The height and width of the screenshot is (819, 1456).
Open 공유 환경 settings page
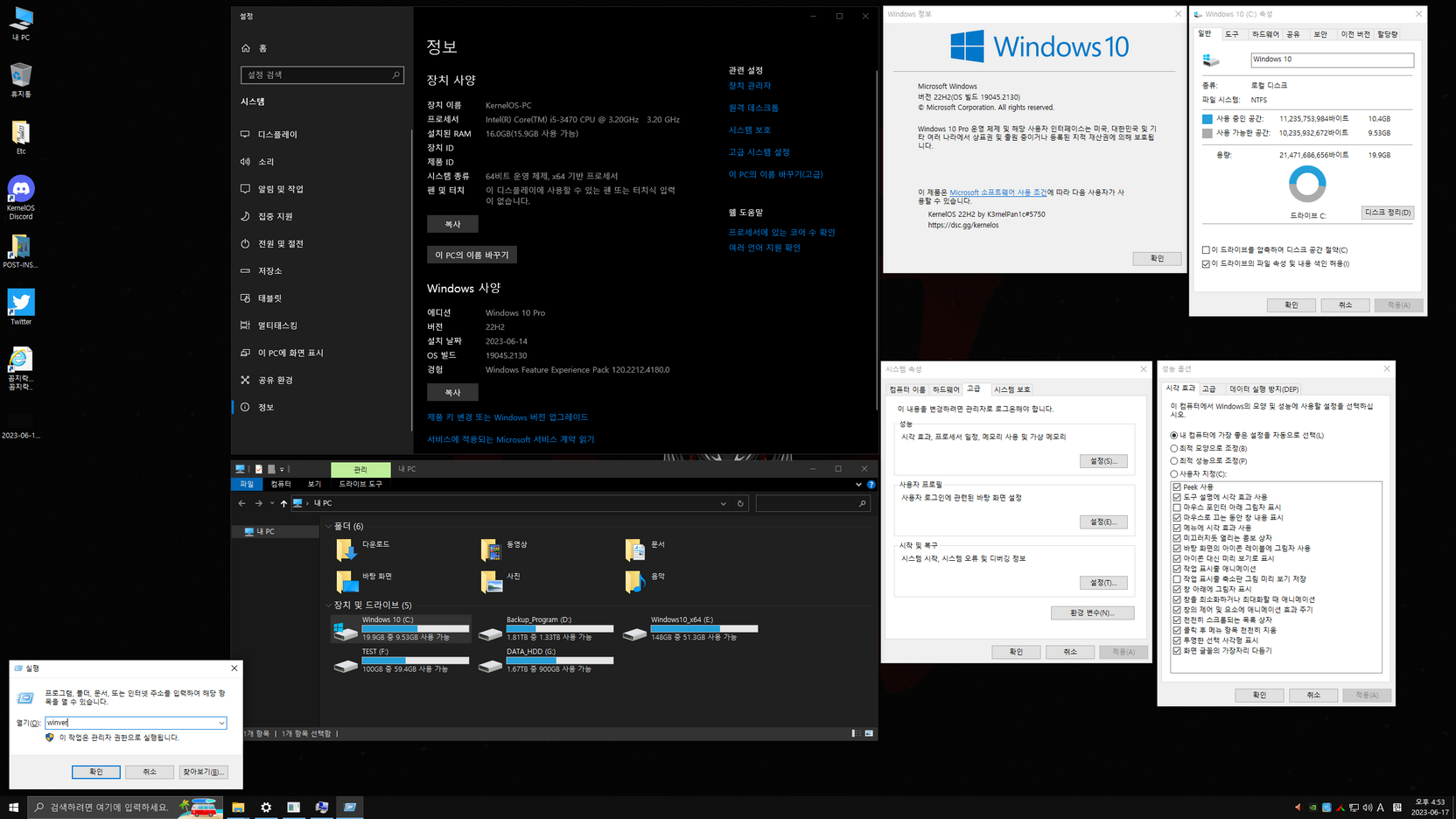tap(322, 380)
